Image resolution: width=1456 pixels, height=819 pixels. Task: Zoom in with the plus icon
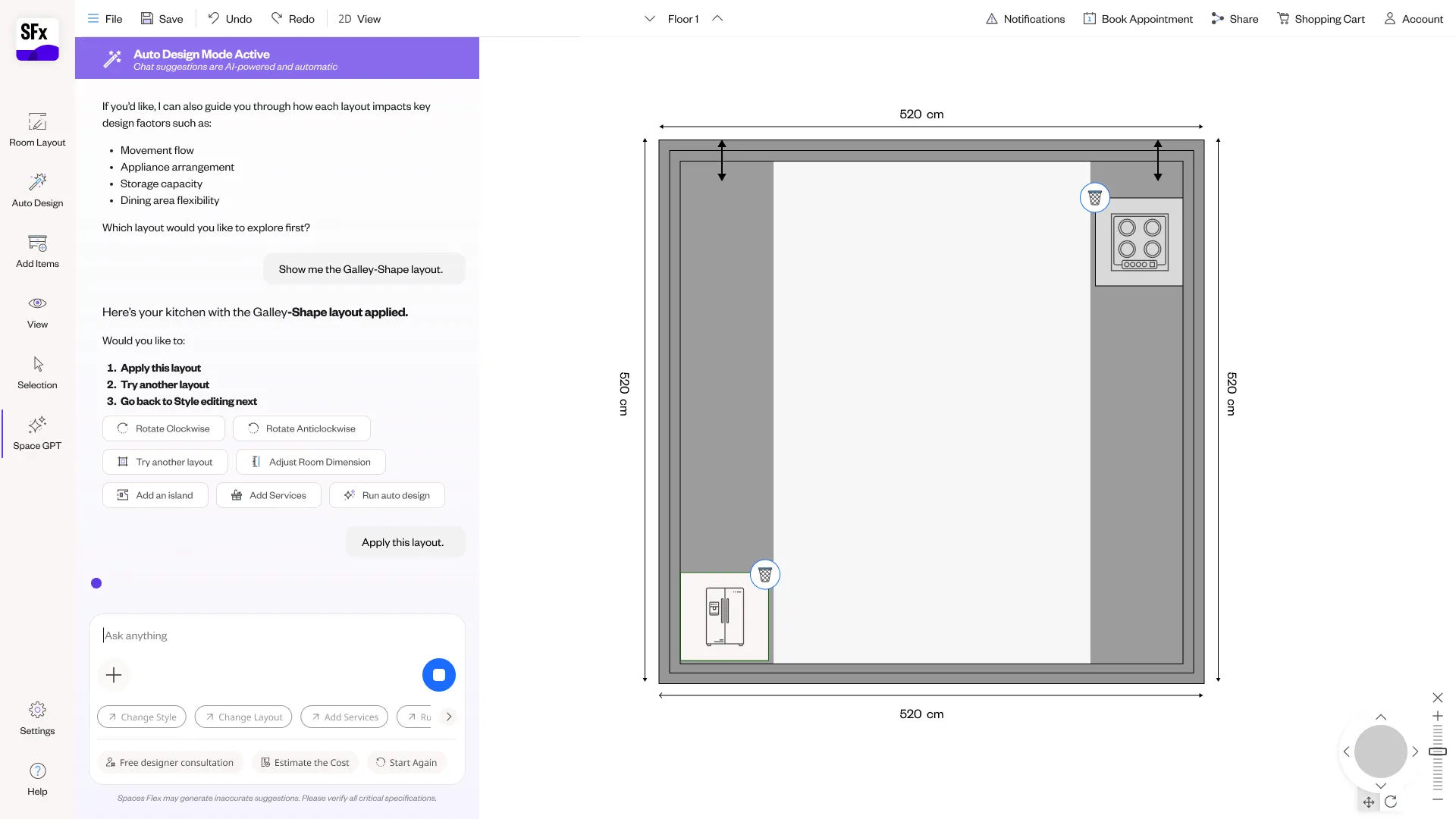pyautogui.click(x=1437, y=716)
